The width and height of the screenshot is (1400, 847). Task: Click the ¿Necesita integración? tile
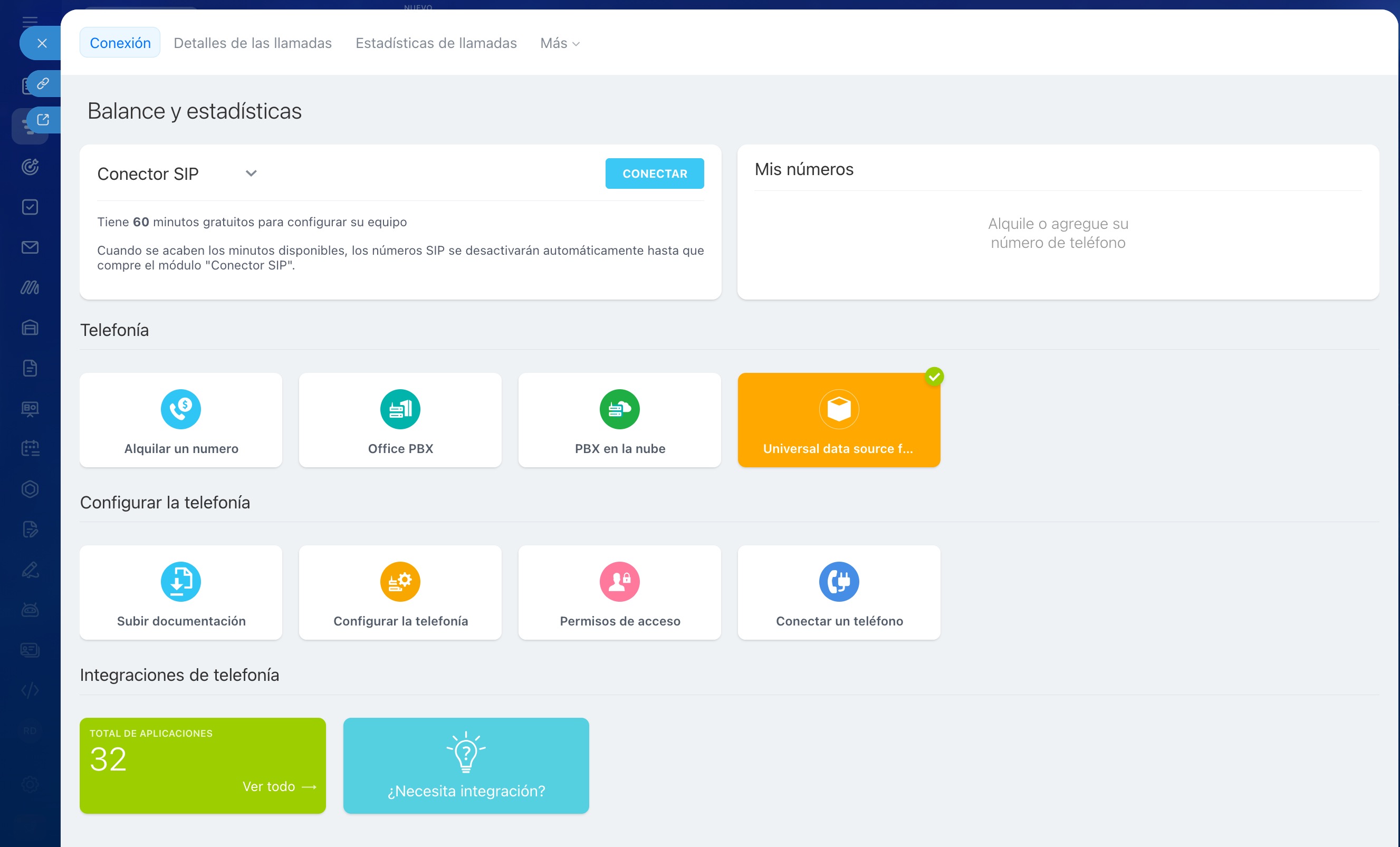click(466, 765)
